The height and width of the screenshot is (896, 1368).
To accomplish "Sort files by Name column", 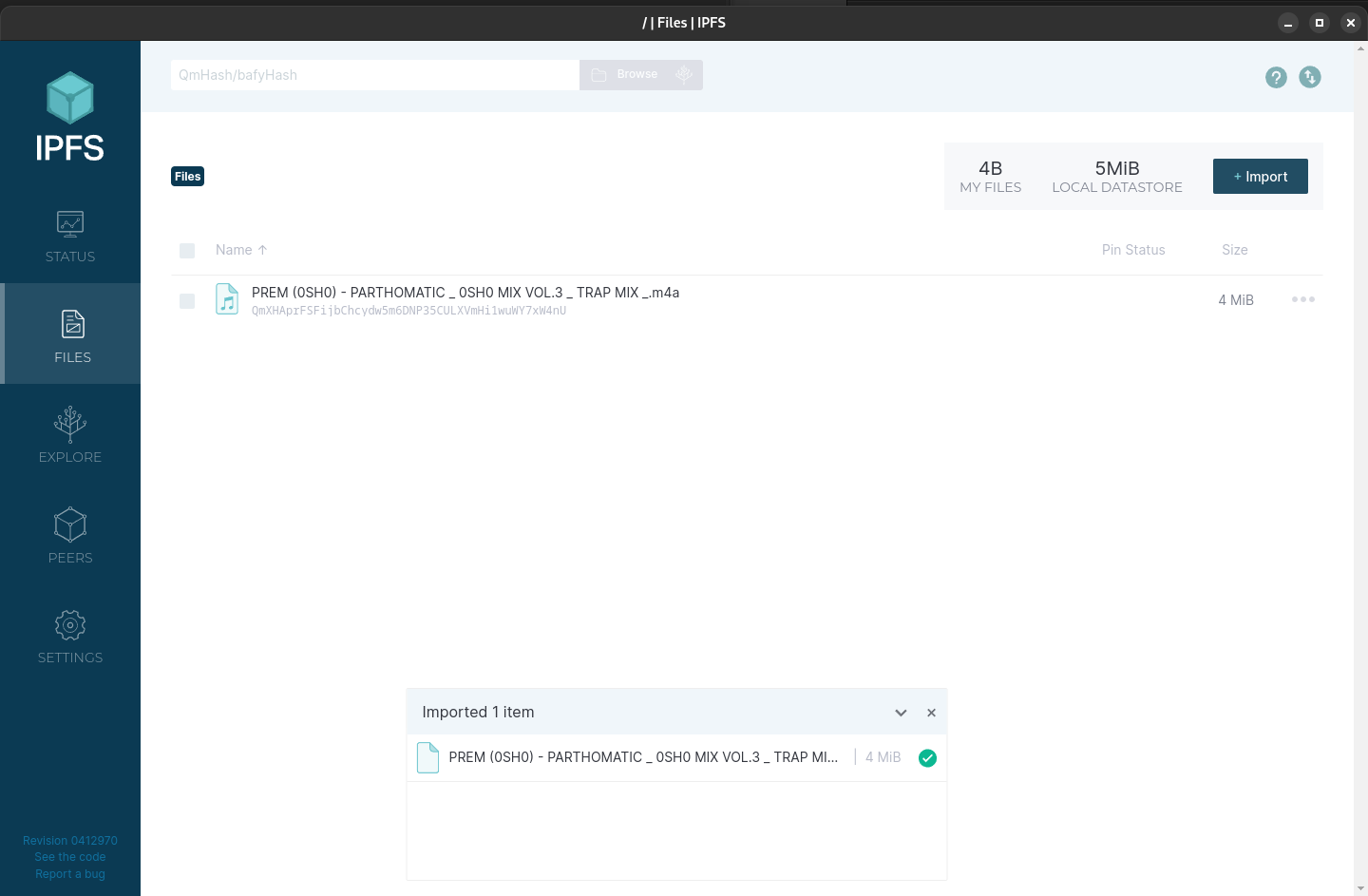I will coord(241,250).
